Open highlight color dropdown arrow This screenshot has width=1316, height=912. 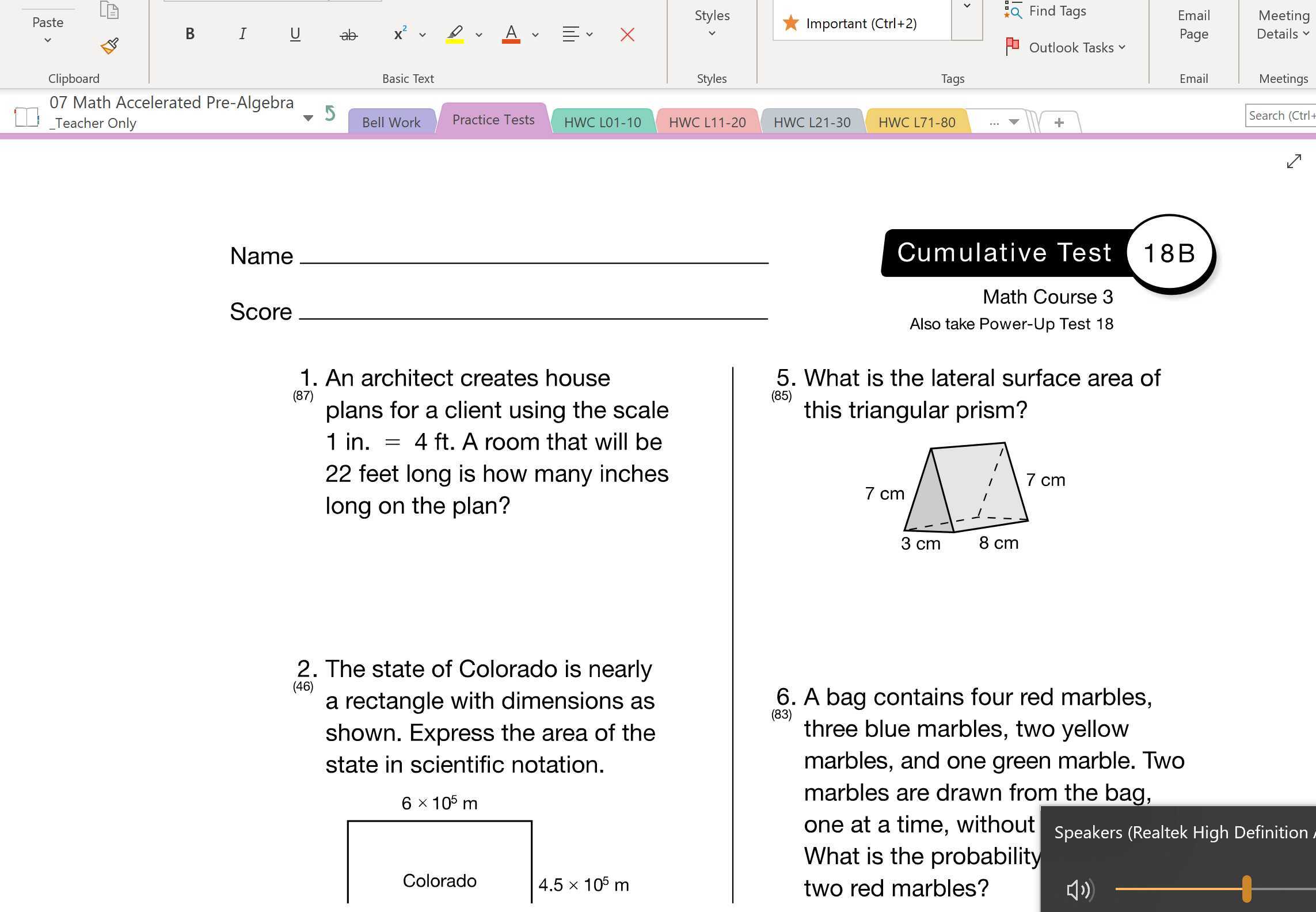479,35
